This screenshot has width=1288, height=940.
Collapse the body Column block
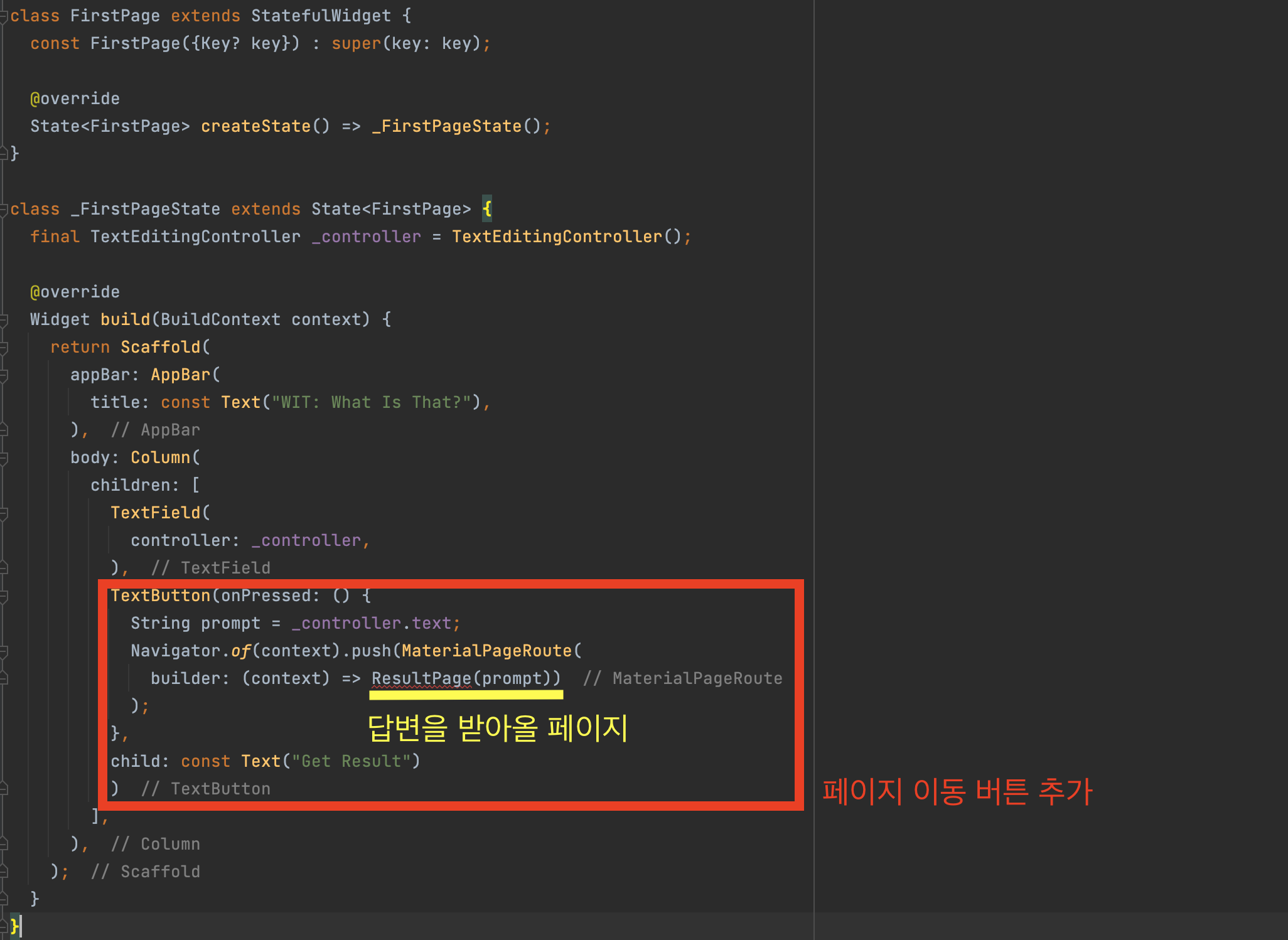(x=4, y=458)
